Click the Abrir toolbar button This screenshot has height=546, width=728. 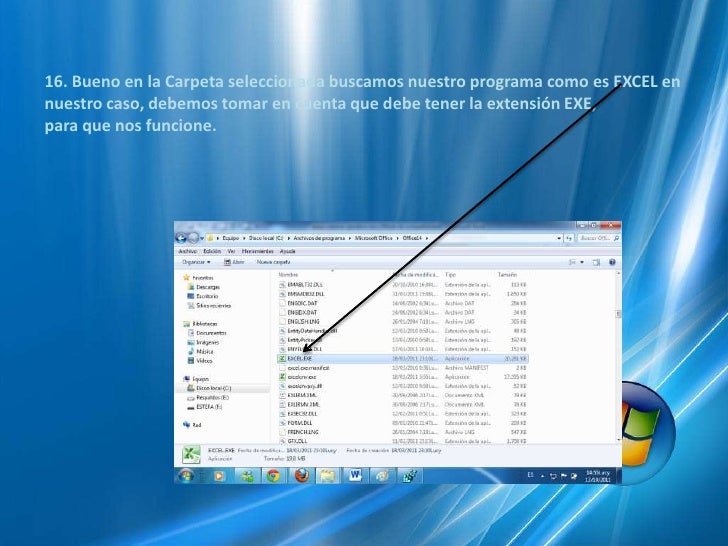click(x=234, y=262)
